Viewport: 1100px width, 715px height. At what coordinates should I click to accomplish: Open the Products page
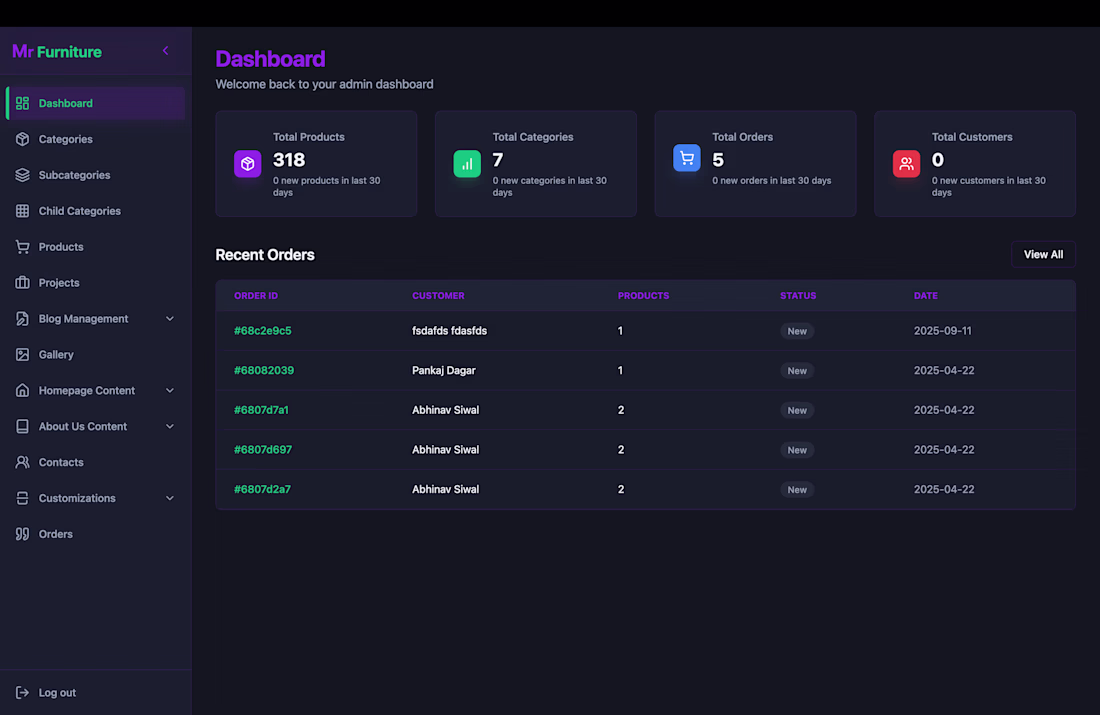pos(95,247)
